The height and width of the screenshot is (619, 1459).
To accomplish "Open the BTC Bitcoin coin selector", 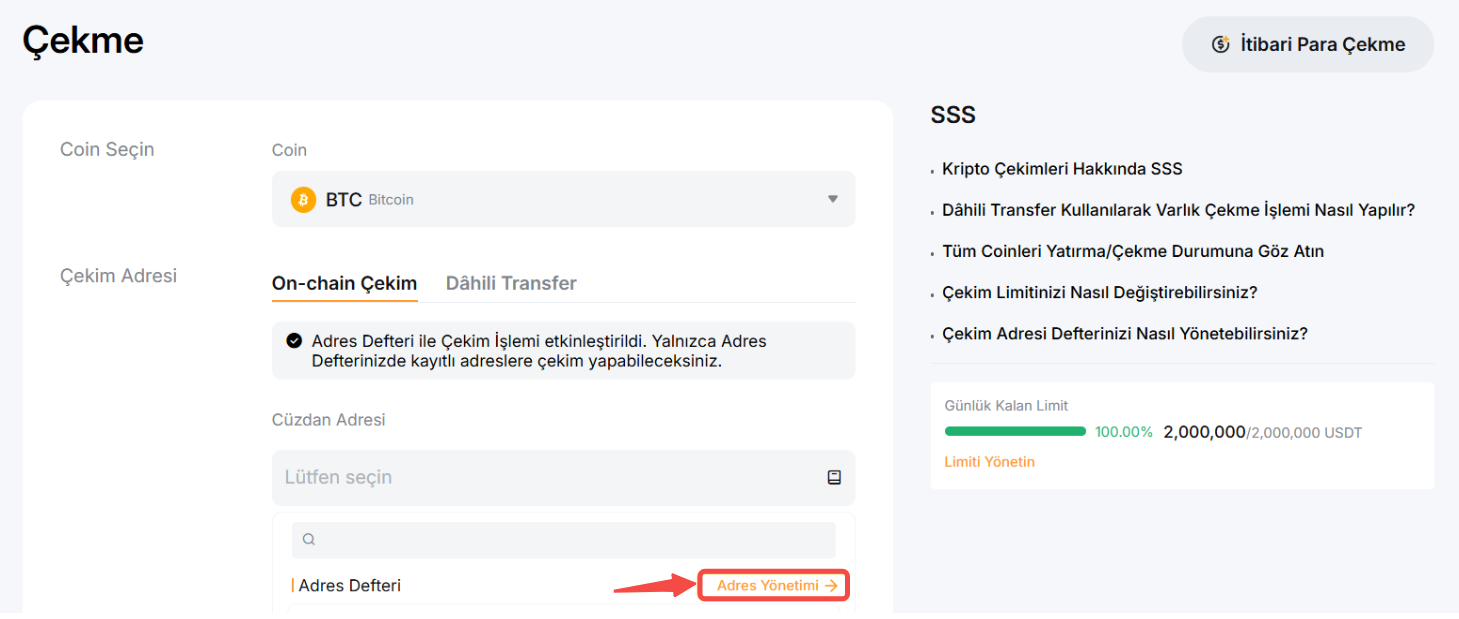I will point(564,199).
